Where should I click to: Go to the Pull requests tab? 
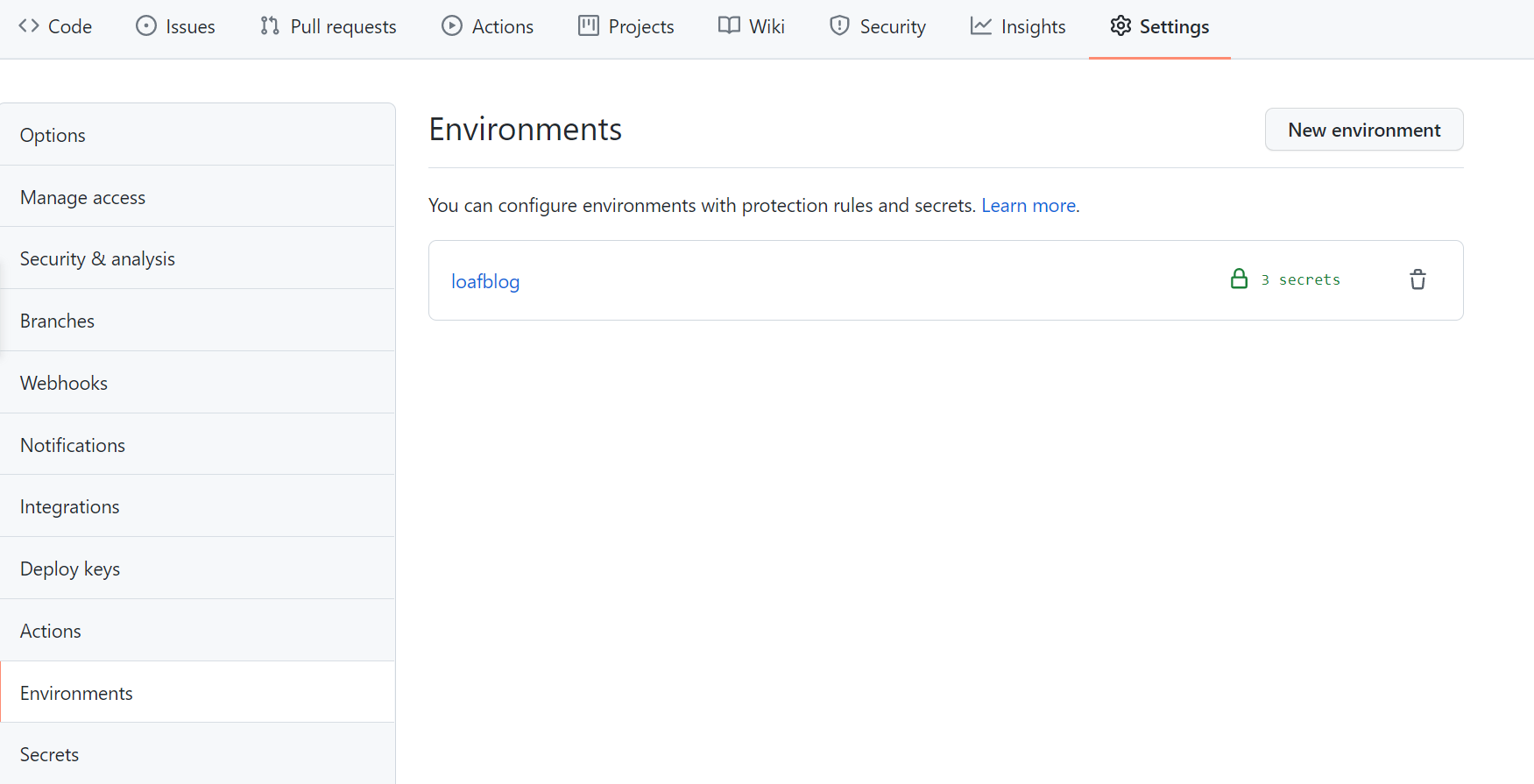click(329, 27)
